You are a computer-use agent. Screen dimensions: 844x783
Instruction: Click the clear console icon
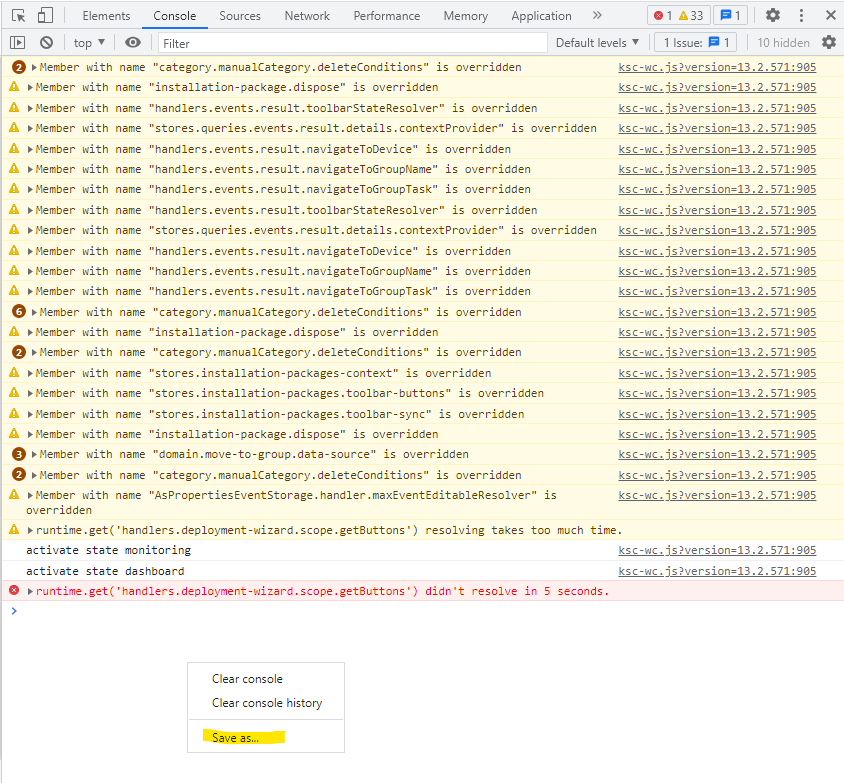pos(46,43)
